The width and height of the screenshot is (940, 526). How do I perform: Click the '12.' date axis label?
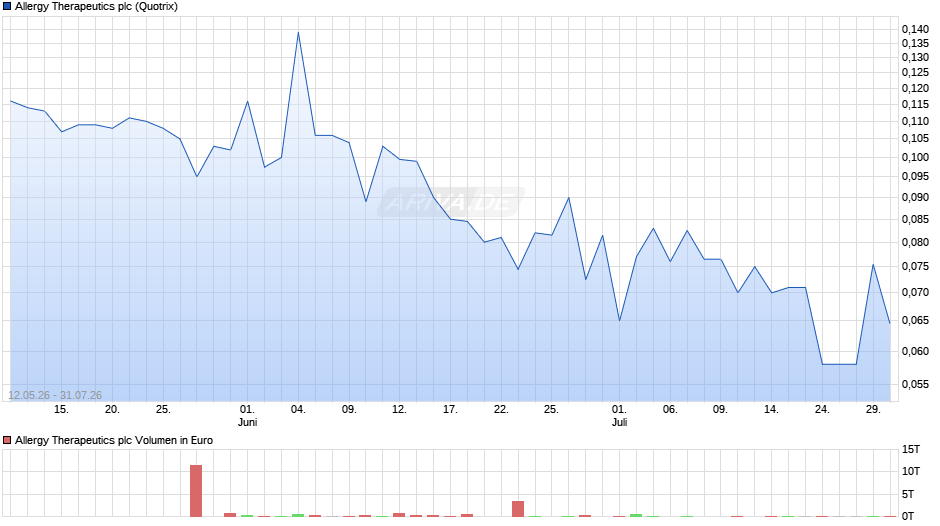(x=399, y=409)
